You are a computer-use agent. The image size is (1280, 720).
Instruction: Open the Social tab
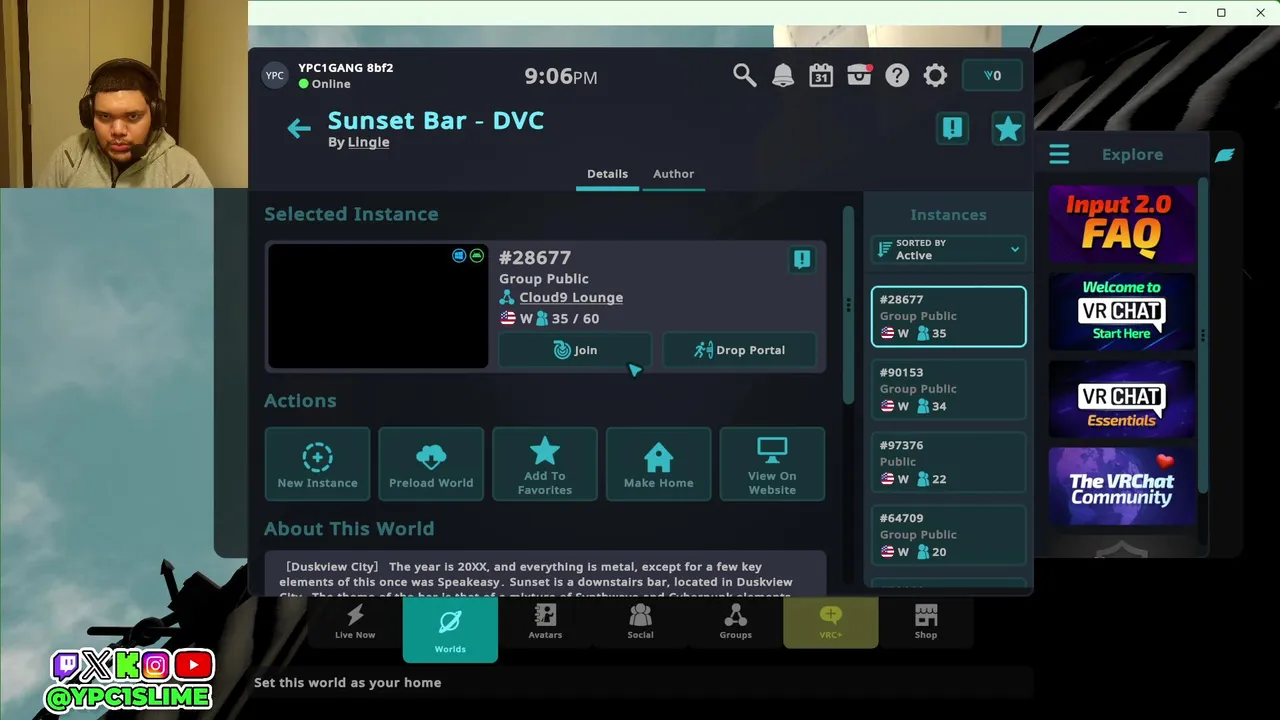click(640, 622)
